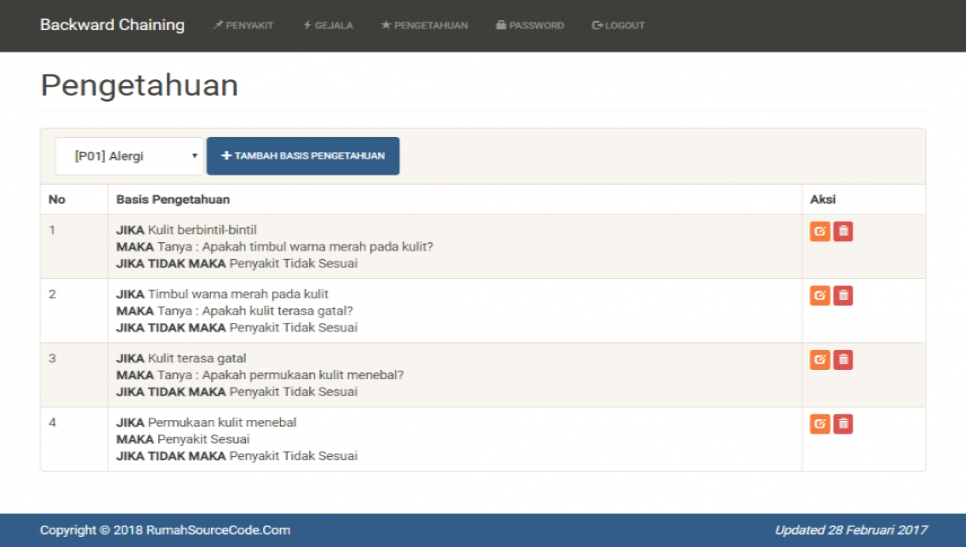
Task: Open the Penyakit menu item
Action: [x=243, y=25]
